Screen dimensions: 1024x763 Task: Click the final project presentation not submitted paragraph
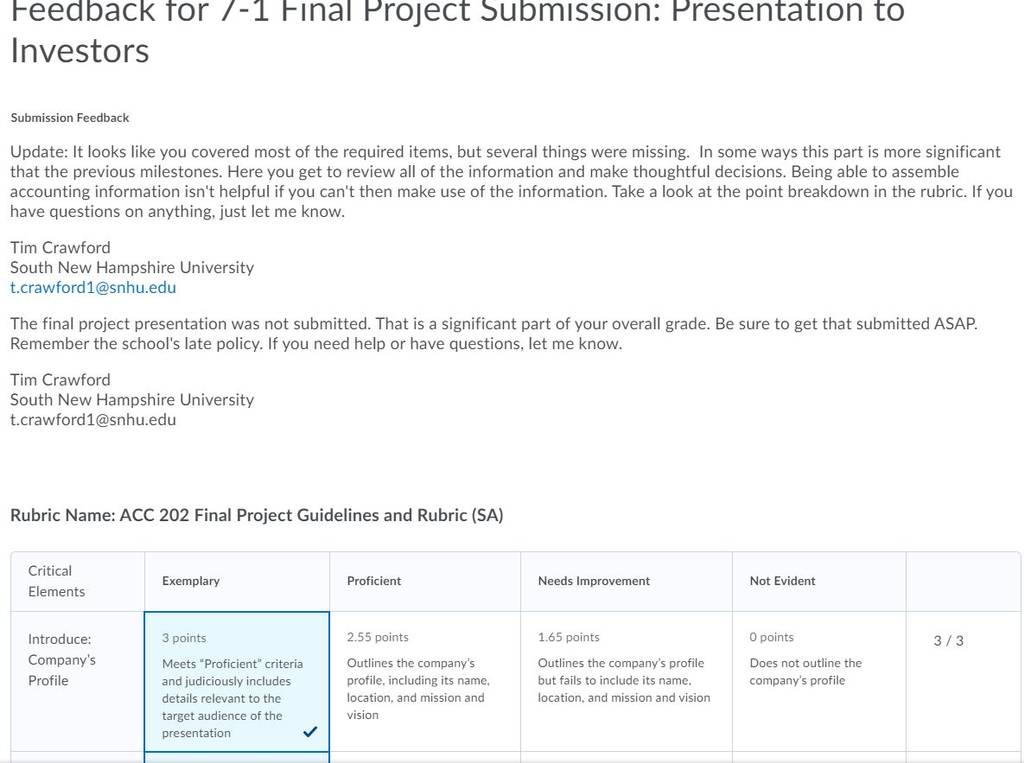point(494,333)
